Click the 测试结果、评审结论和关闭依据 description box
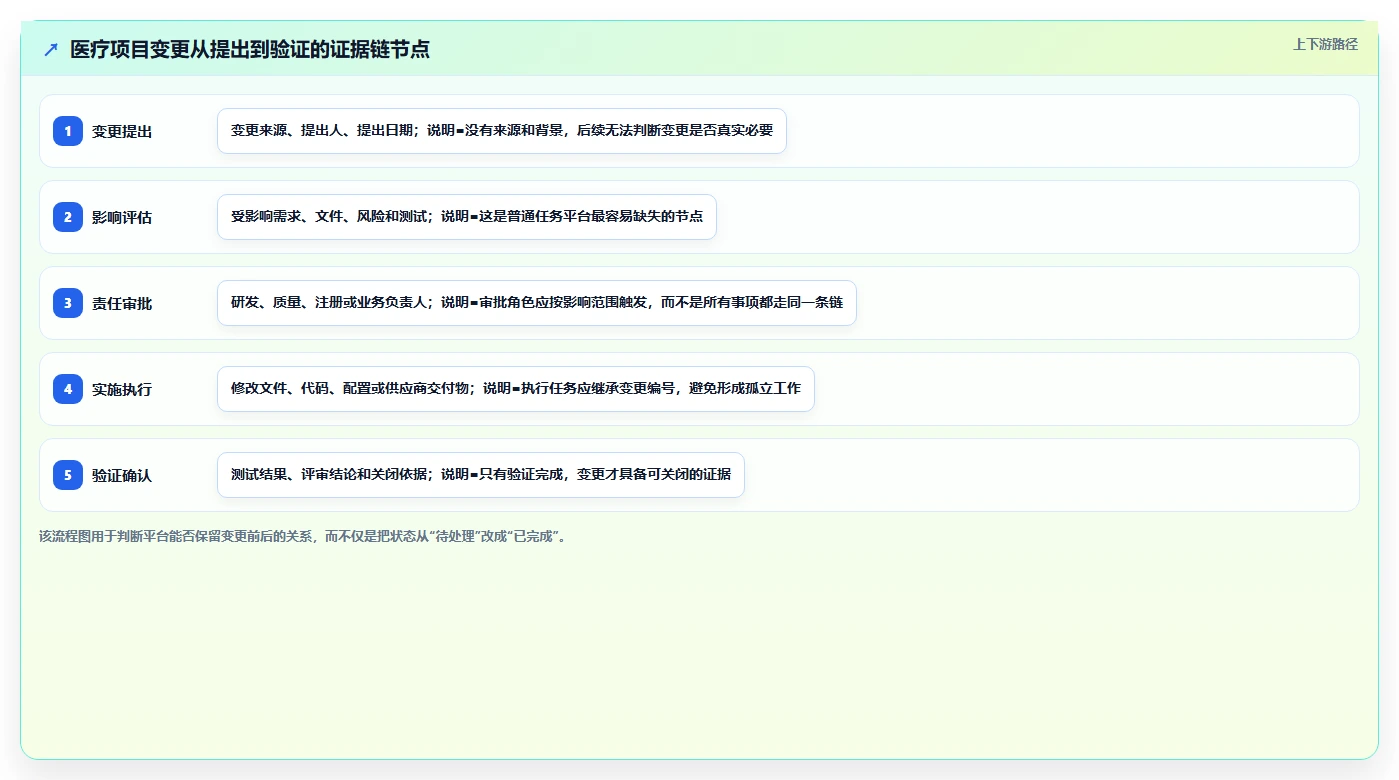 (x=481, y=475)
